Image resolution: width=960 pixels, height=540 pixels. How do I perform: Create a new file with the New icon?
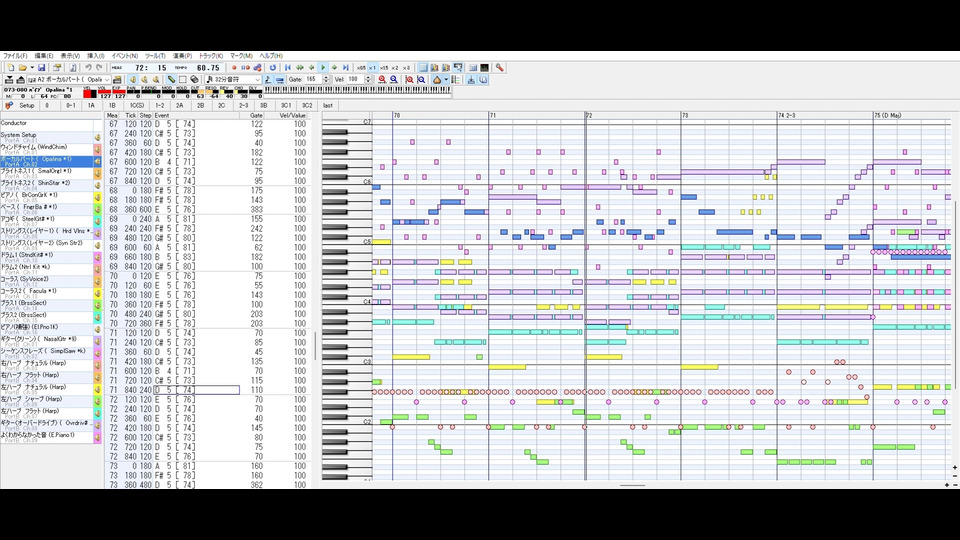pyautogui.click(x=10, y=68)
